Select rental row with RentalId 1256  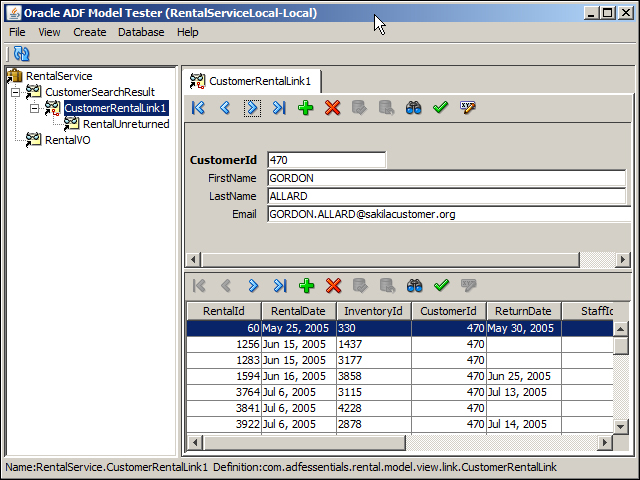click(400, 344)
